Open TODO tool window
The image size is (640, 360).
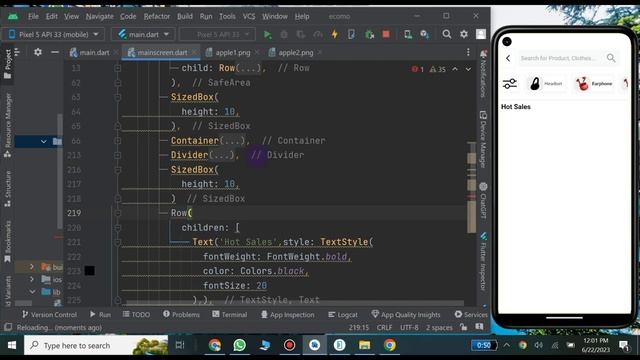tap(136, 315)
